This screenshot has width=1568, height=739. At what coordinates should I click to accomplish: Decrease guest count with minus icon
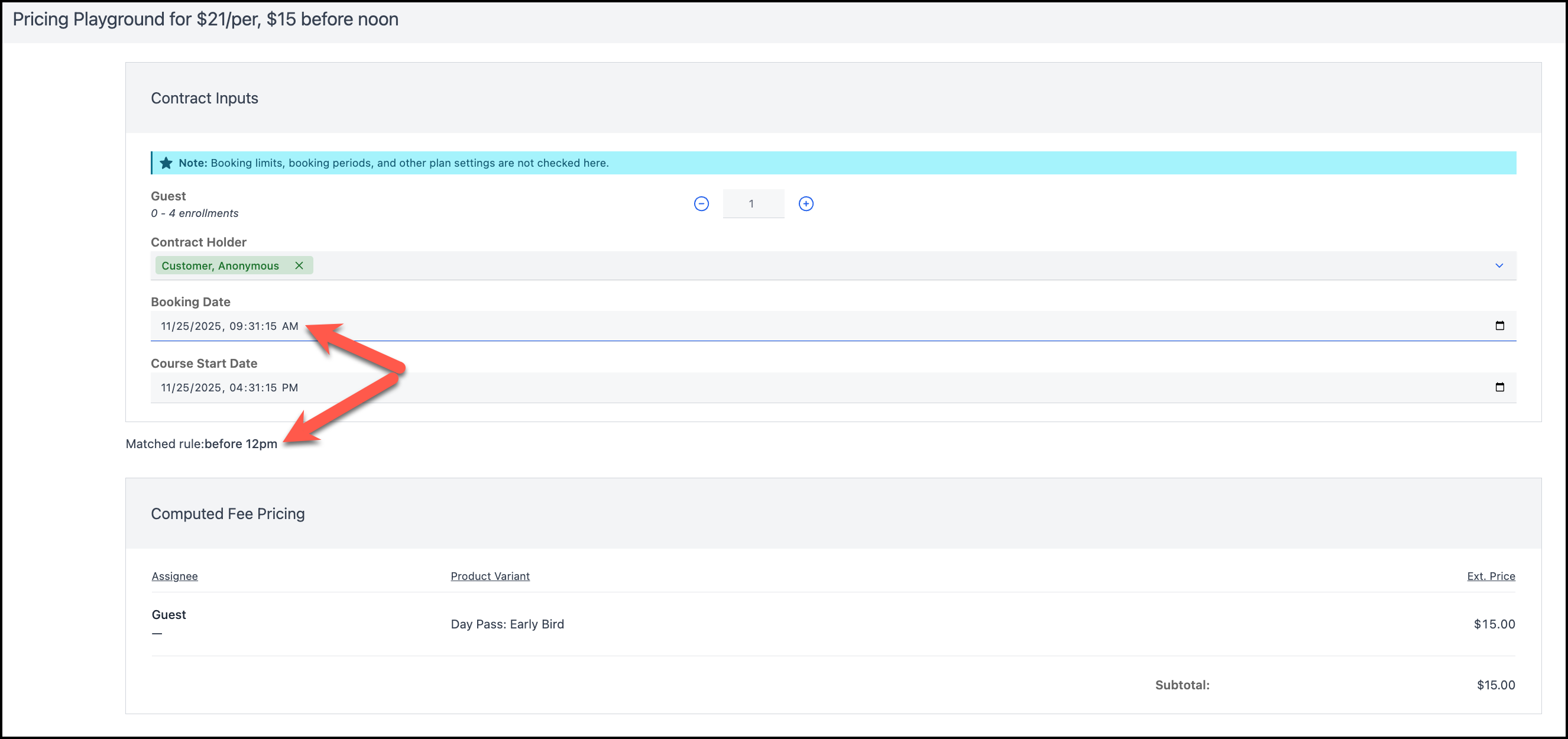[x=701, y=204]
